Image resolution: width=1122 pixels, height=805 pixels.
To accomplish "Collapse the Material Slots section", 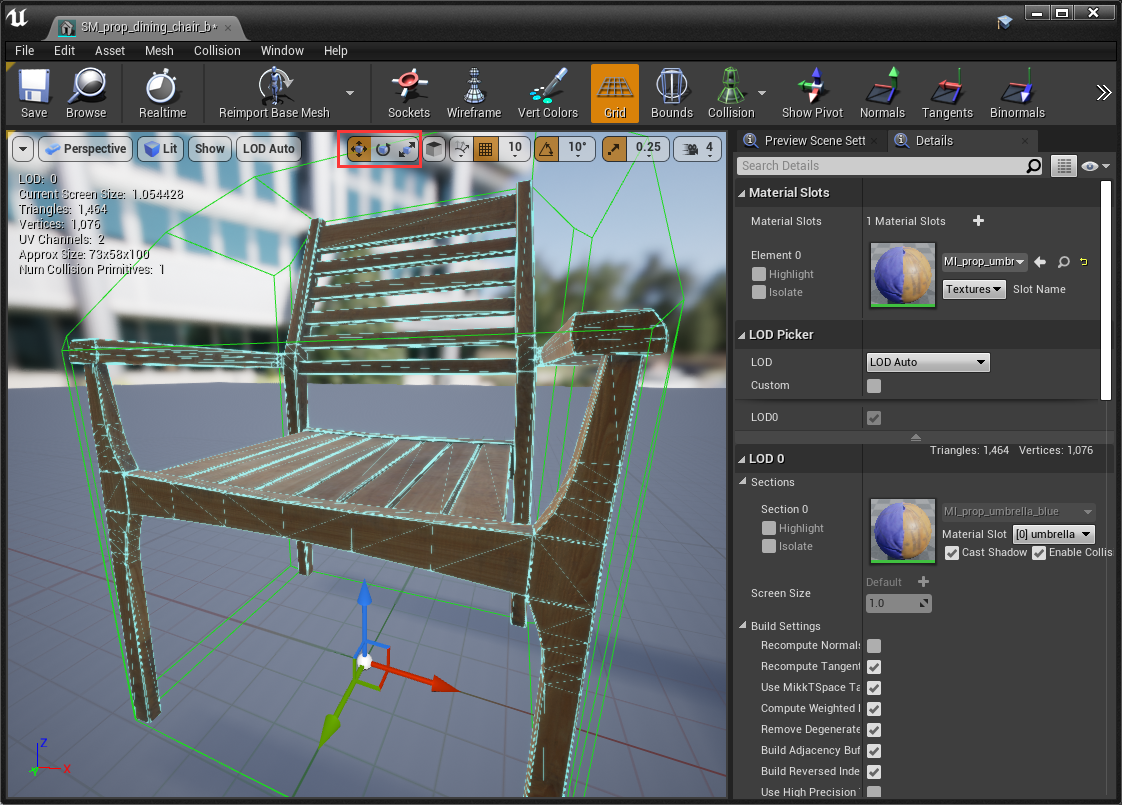I will (742, 193).
